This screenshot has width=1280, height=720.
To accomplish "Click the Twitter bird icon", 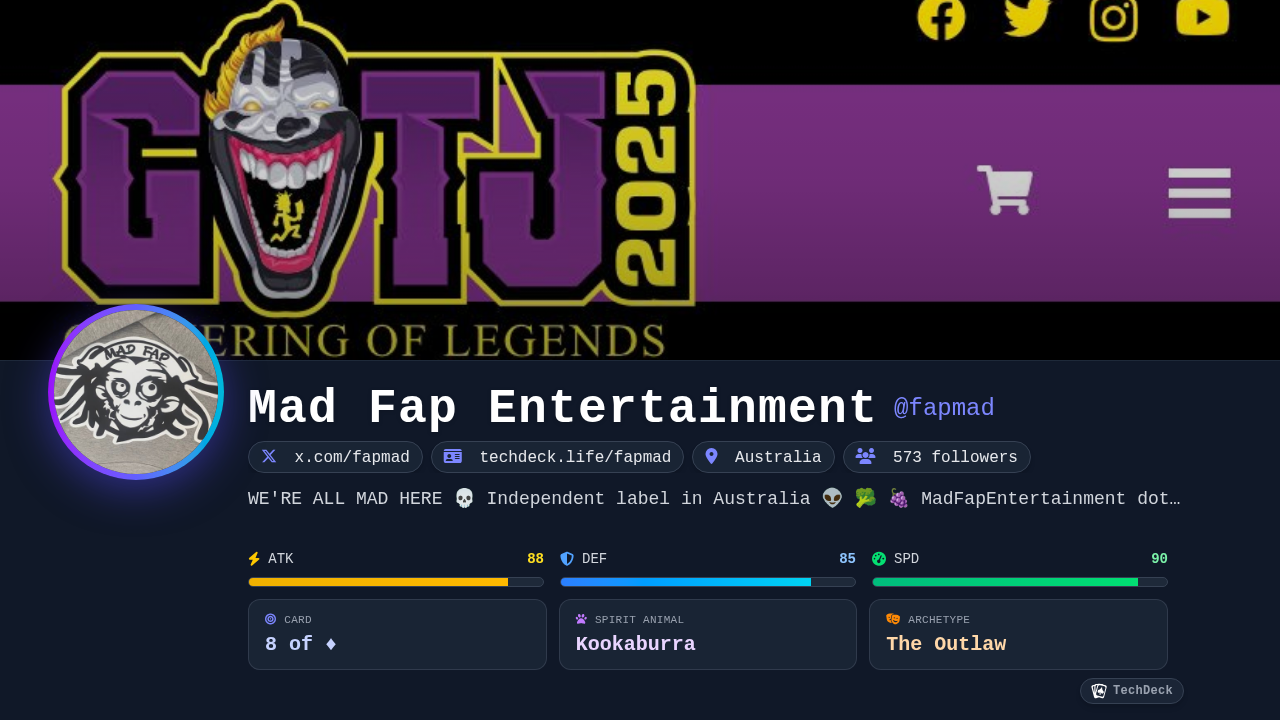I will point(1028,17).
